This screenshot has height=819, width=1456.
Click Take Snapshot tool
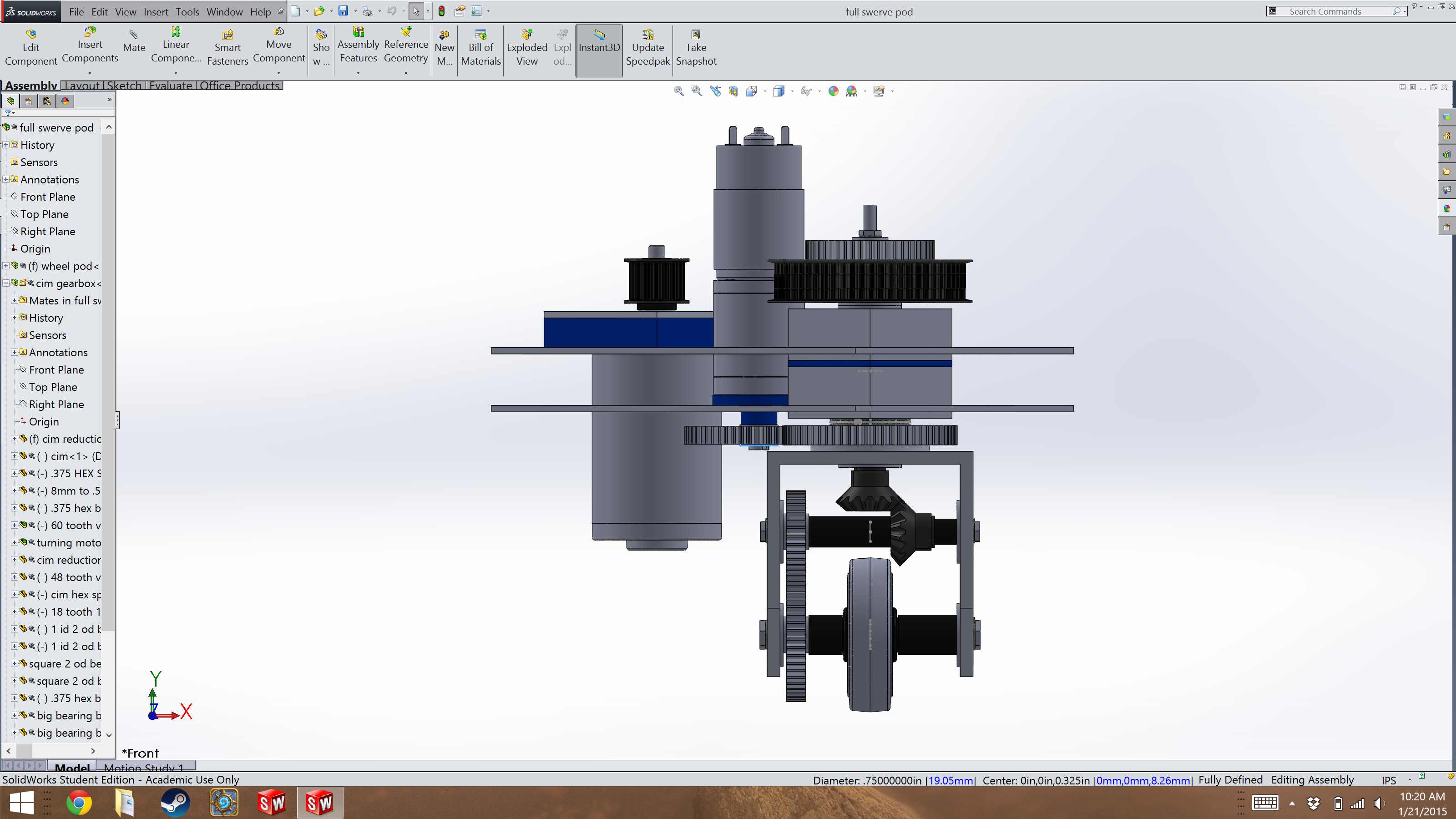(x=696, y=48)
